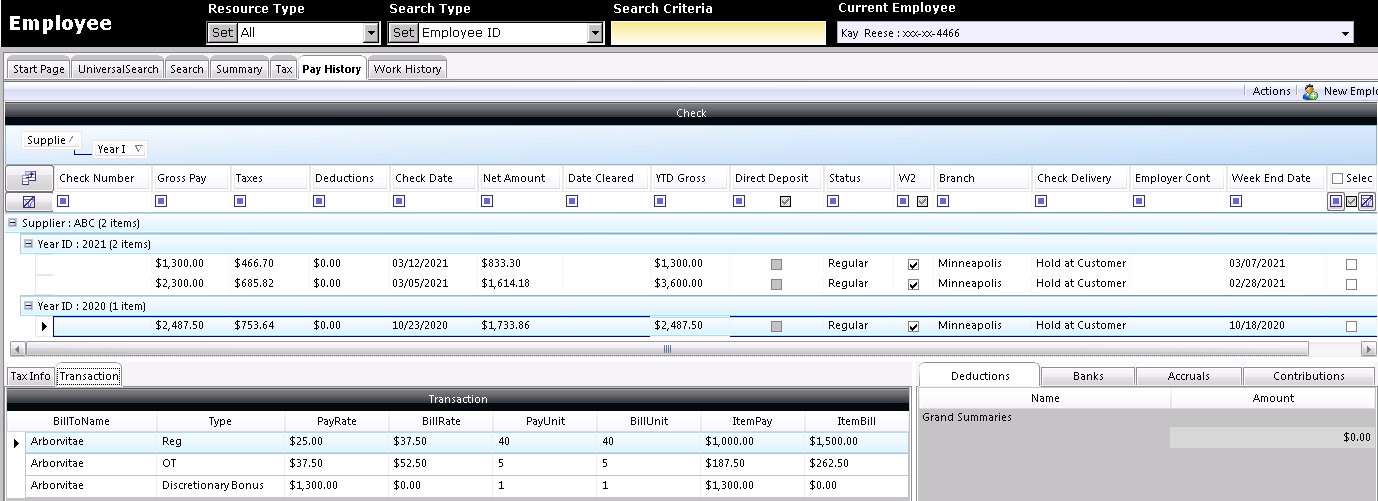Switch to the Work History tab
This screenshot has height=501, width=1378.
click(x=407, y=69)
